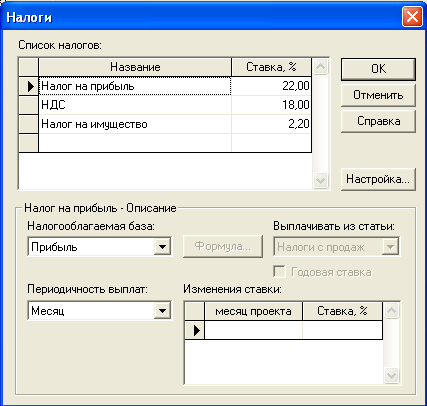427x406 pixels.
Task: Click the Ставка, % header in rate changes table
Action: click(342, 311)
